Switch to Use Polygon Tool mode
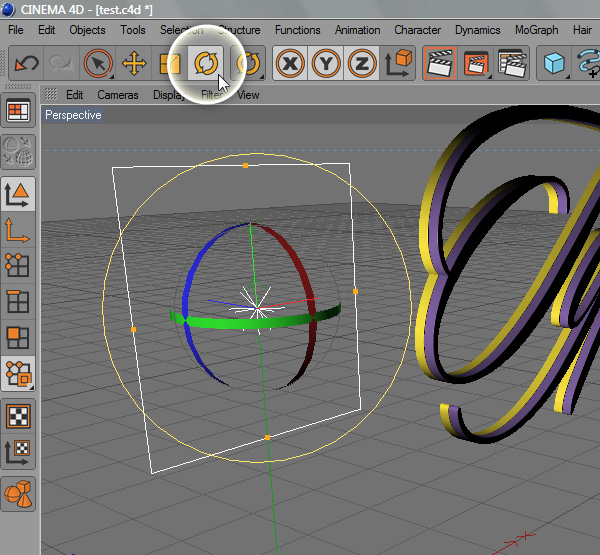Image resolution: width=600 pixels, height=555 pixels. 18,337
